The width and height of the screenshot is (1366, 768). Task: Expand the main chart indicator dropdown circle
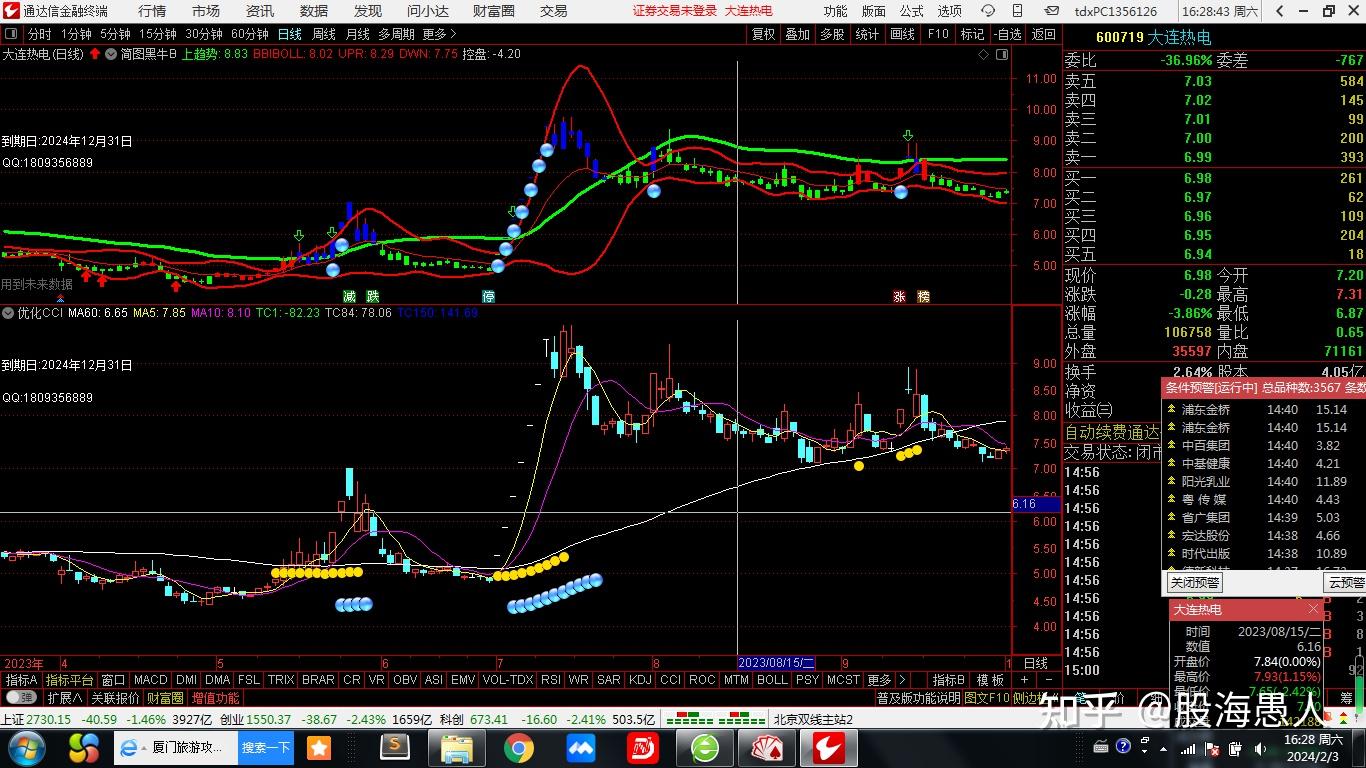pyautogui.click(x=110, y=54)
